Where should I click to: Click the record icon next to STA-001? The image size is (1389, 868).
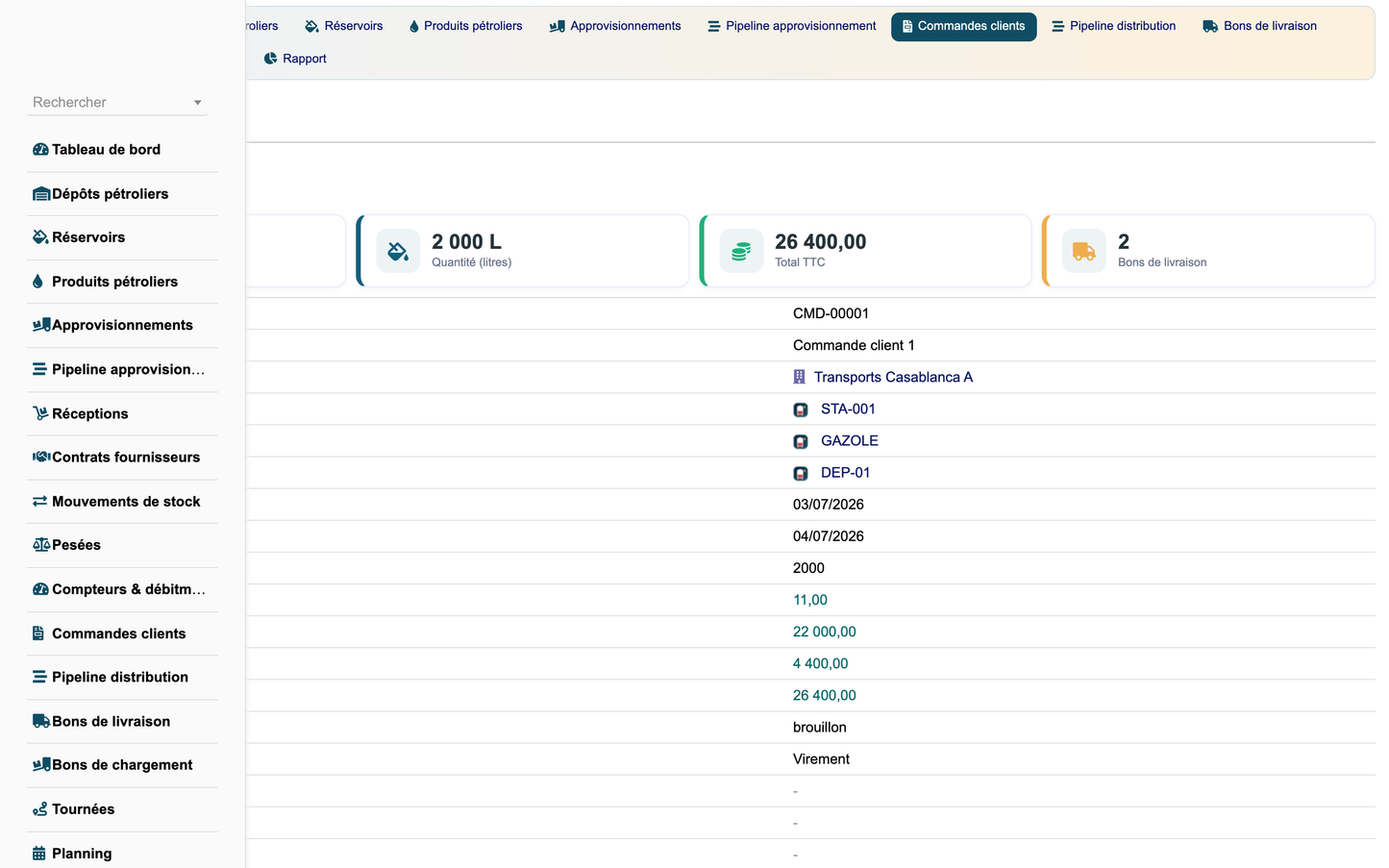[x=801, y=409]
